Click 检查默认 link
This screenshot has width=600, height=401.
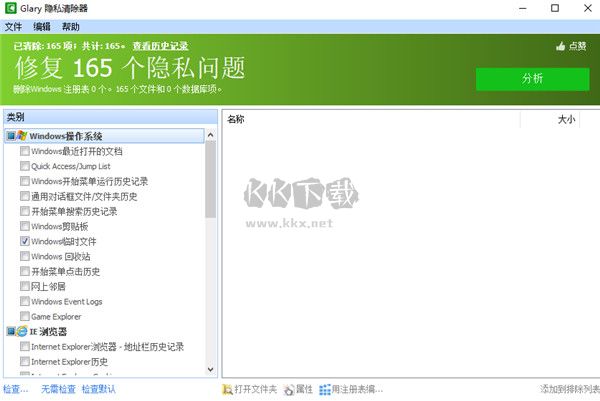[x=99, y=390]
